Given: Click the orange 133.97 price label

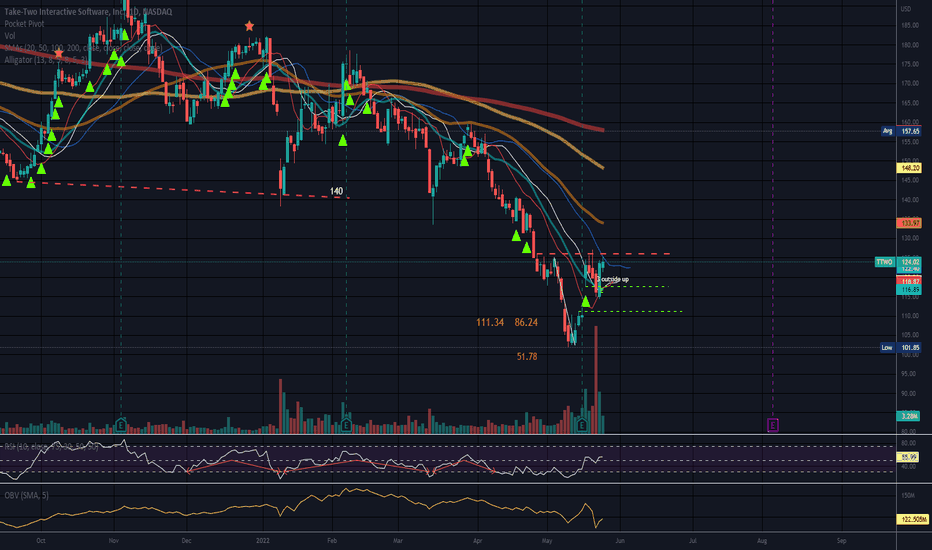Looking at the screenshot, I should pyautogui.click(x=909, y=223).
